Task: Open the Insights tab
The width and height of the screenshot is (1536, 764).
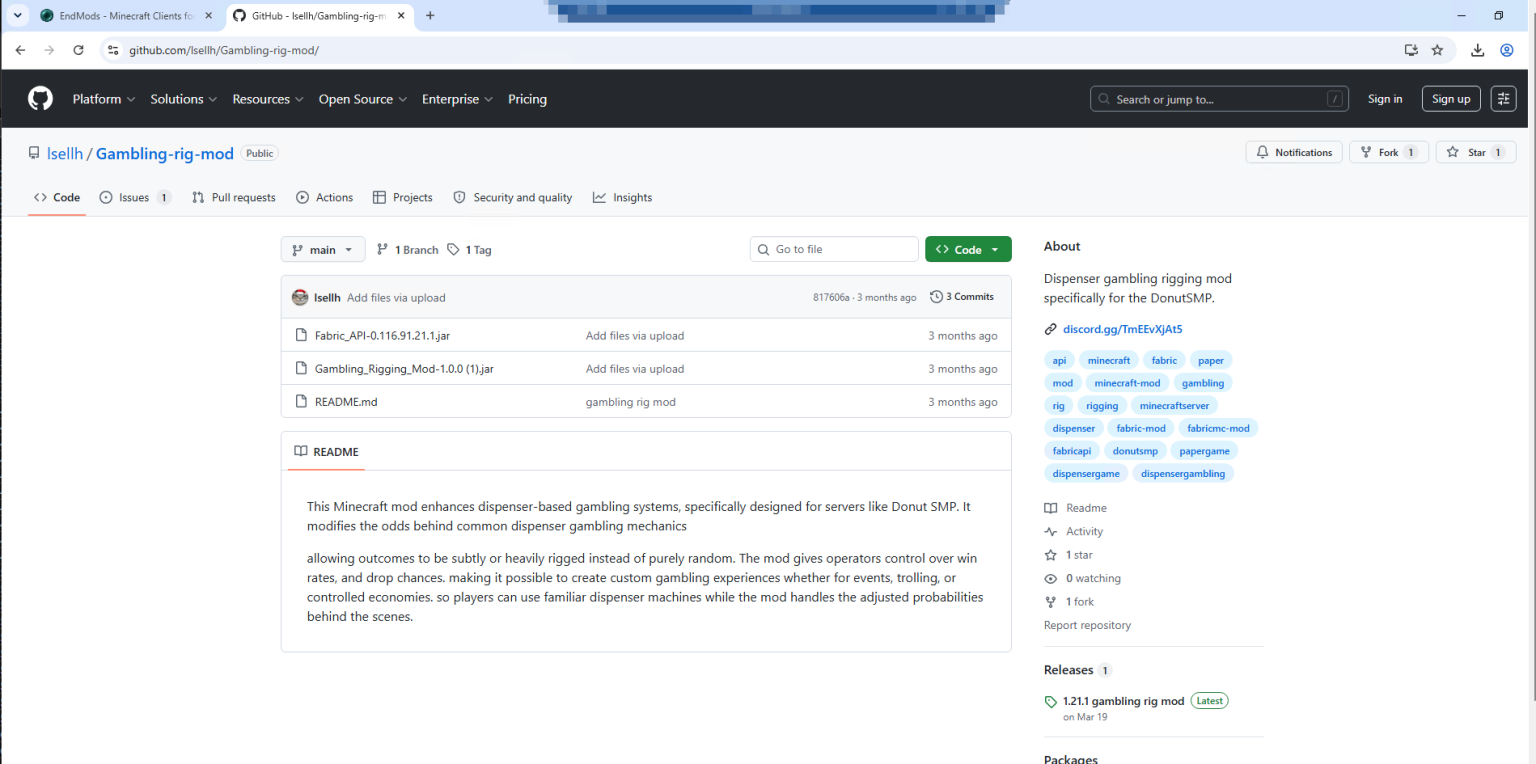Action: [x=622, y=198]
